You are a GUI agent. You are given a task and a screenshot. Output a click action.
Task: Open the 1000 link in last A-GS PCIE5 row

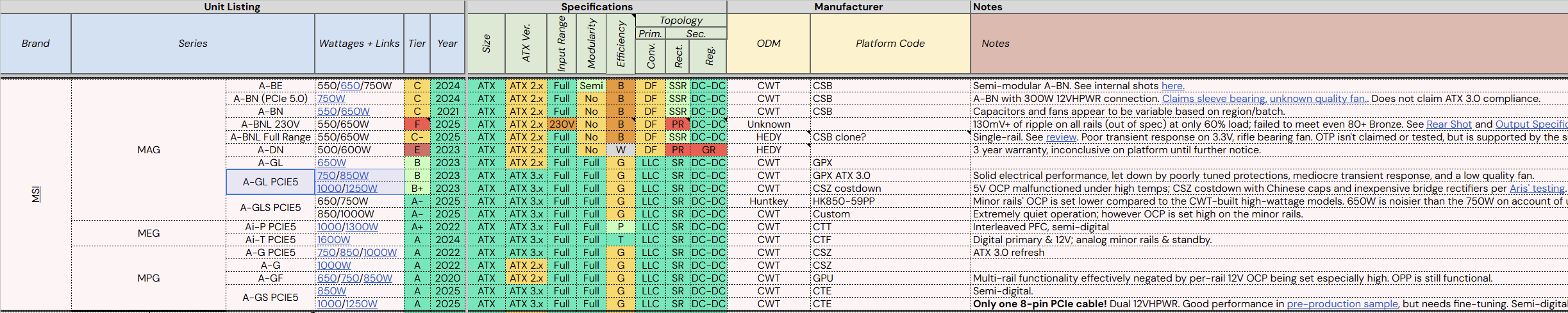coord(329,304)
